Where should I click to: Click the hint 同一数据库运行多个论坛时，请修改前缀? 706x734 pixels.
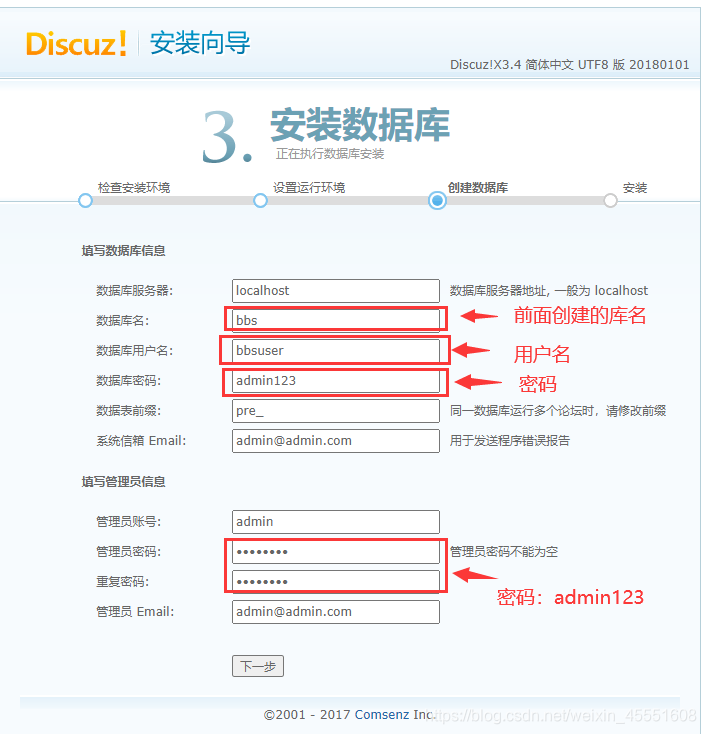558,411
